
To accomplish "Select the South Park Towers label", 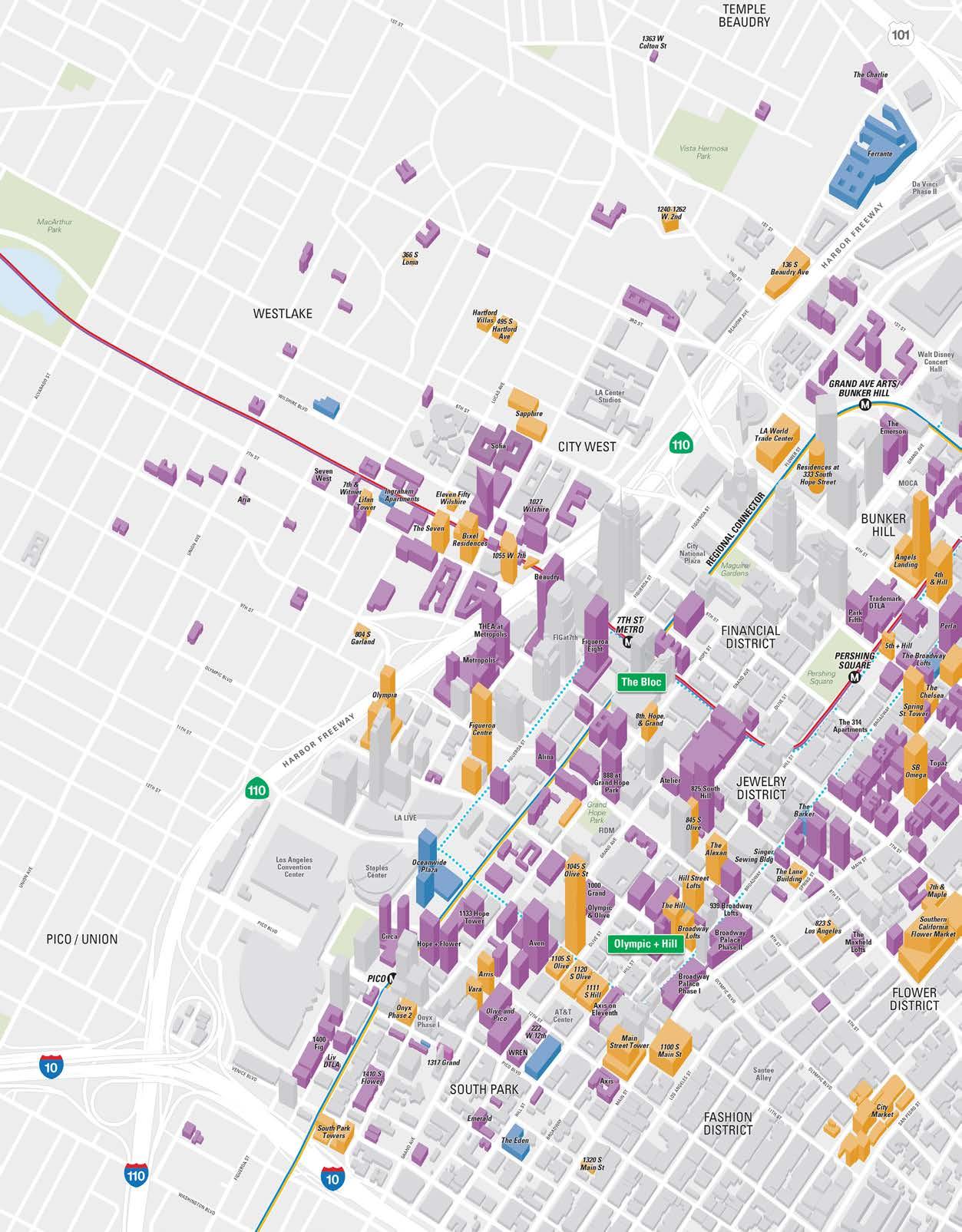I will coord(333,1131).
